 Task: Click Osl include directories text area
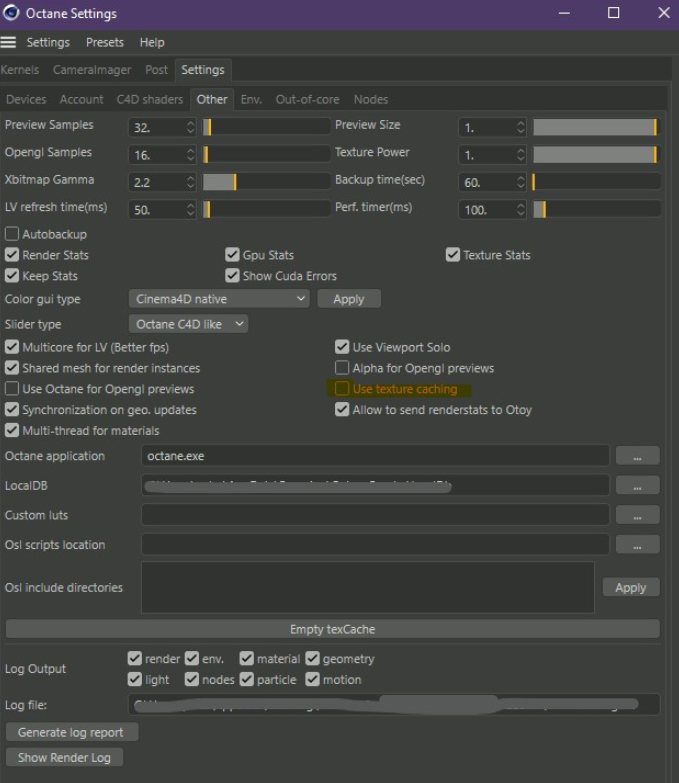pyautogui.click(x=368, y=588)
